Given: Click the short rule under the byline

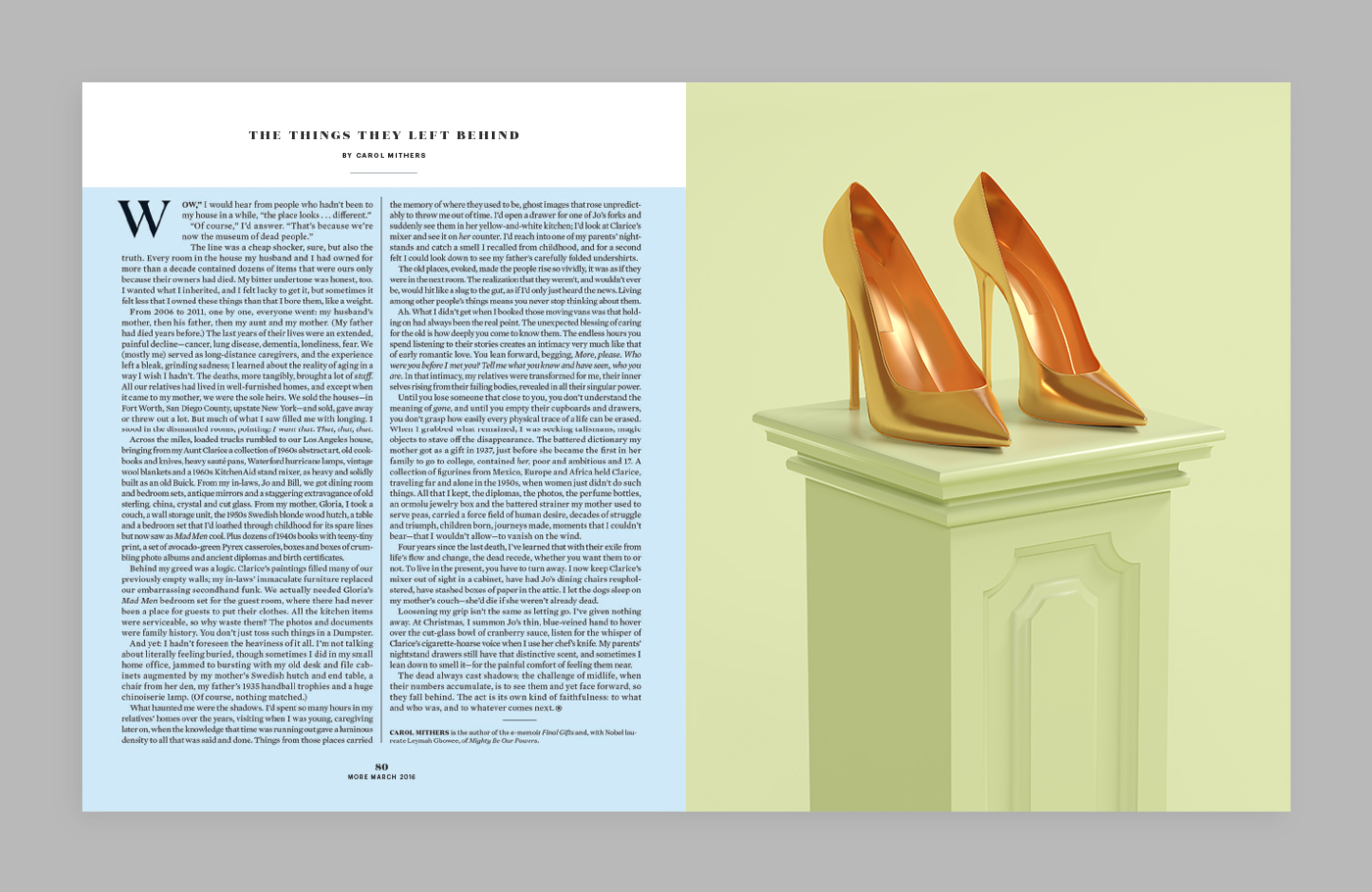Looking at the screenshot, I should coord(384,173).
